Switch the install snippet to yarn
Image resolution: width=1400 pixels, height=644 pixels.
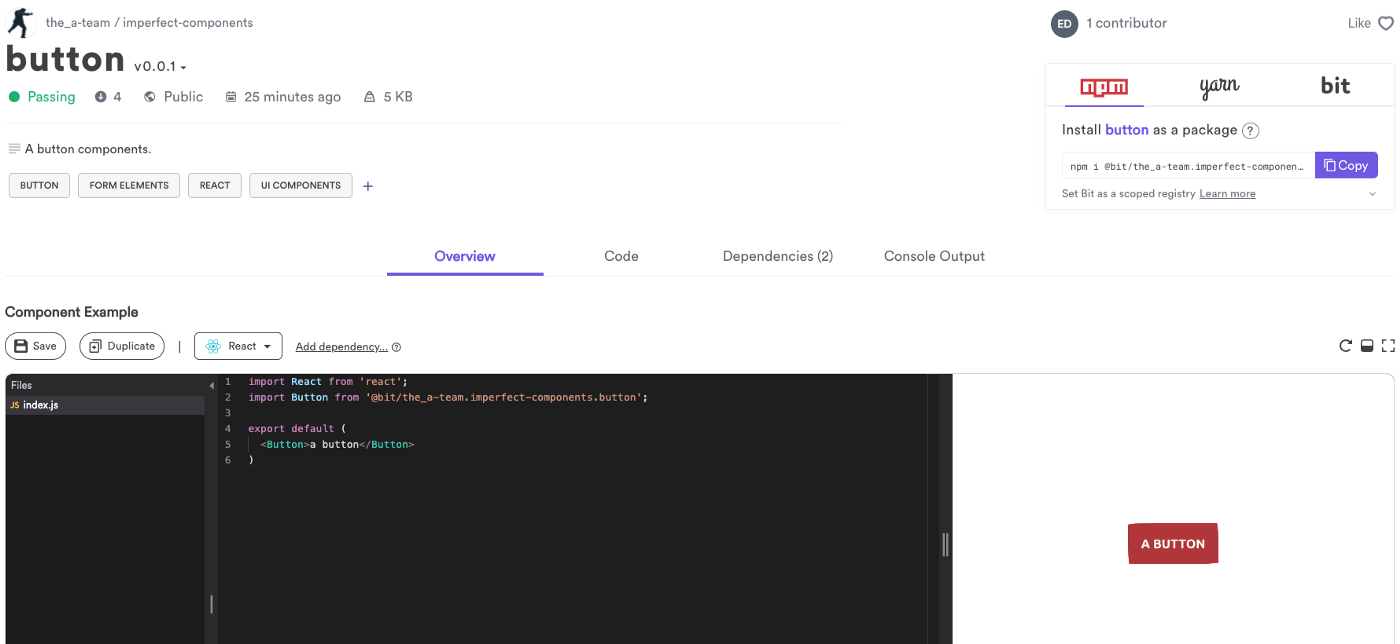pos(1220,87)
